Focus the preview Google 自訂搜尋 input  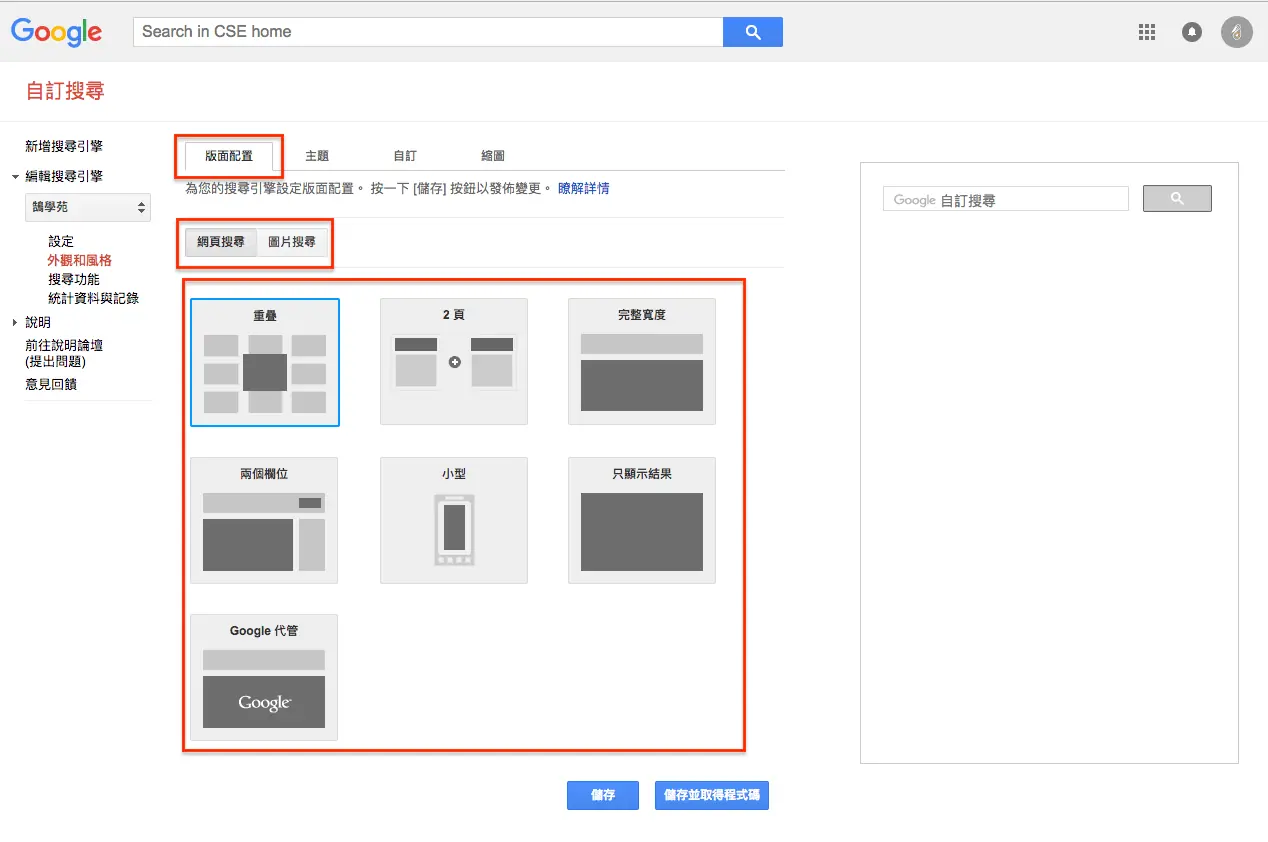(1006, 199)
